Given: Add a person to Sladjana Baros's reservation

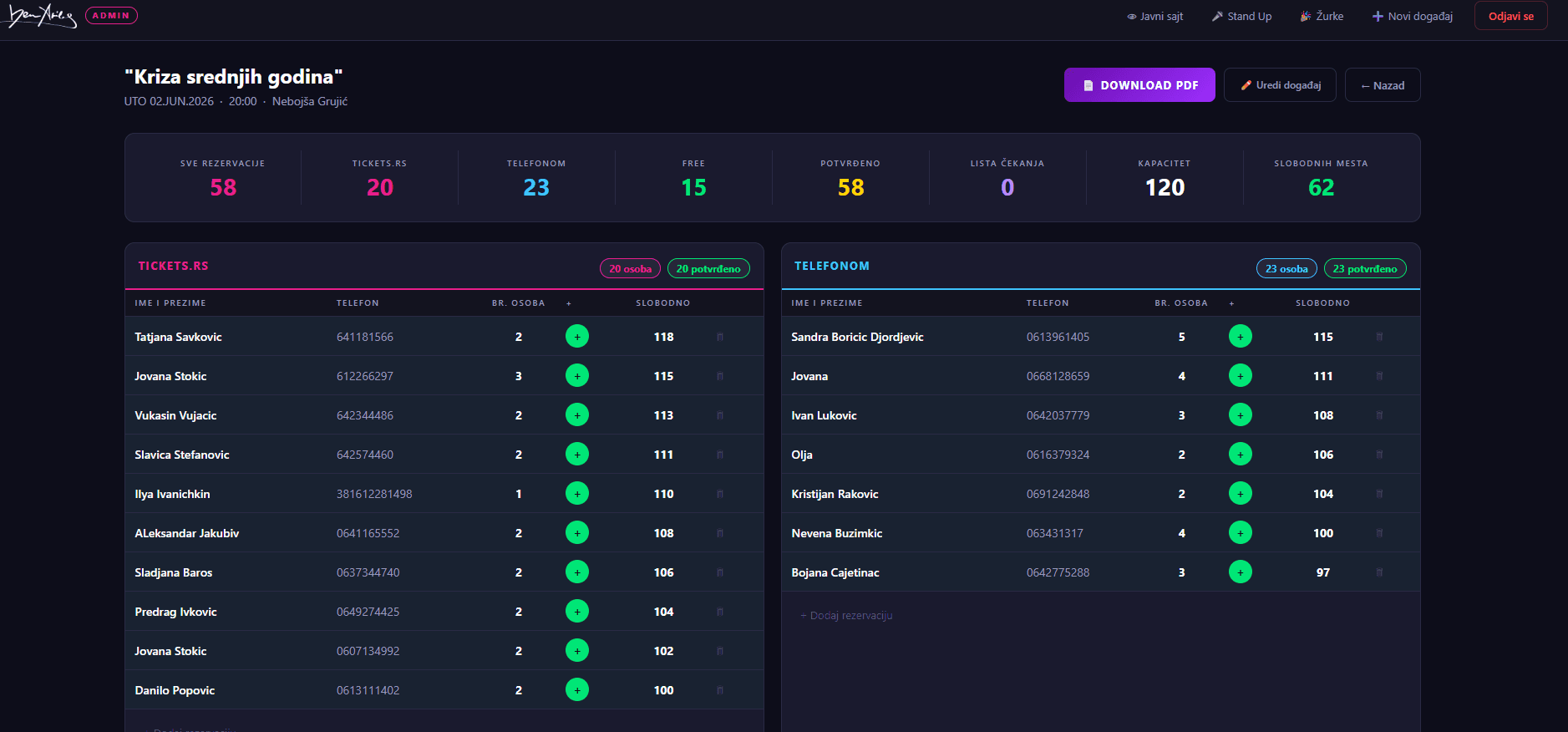Looking at the screenshot, I should coord(577,572).
